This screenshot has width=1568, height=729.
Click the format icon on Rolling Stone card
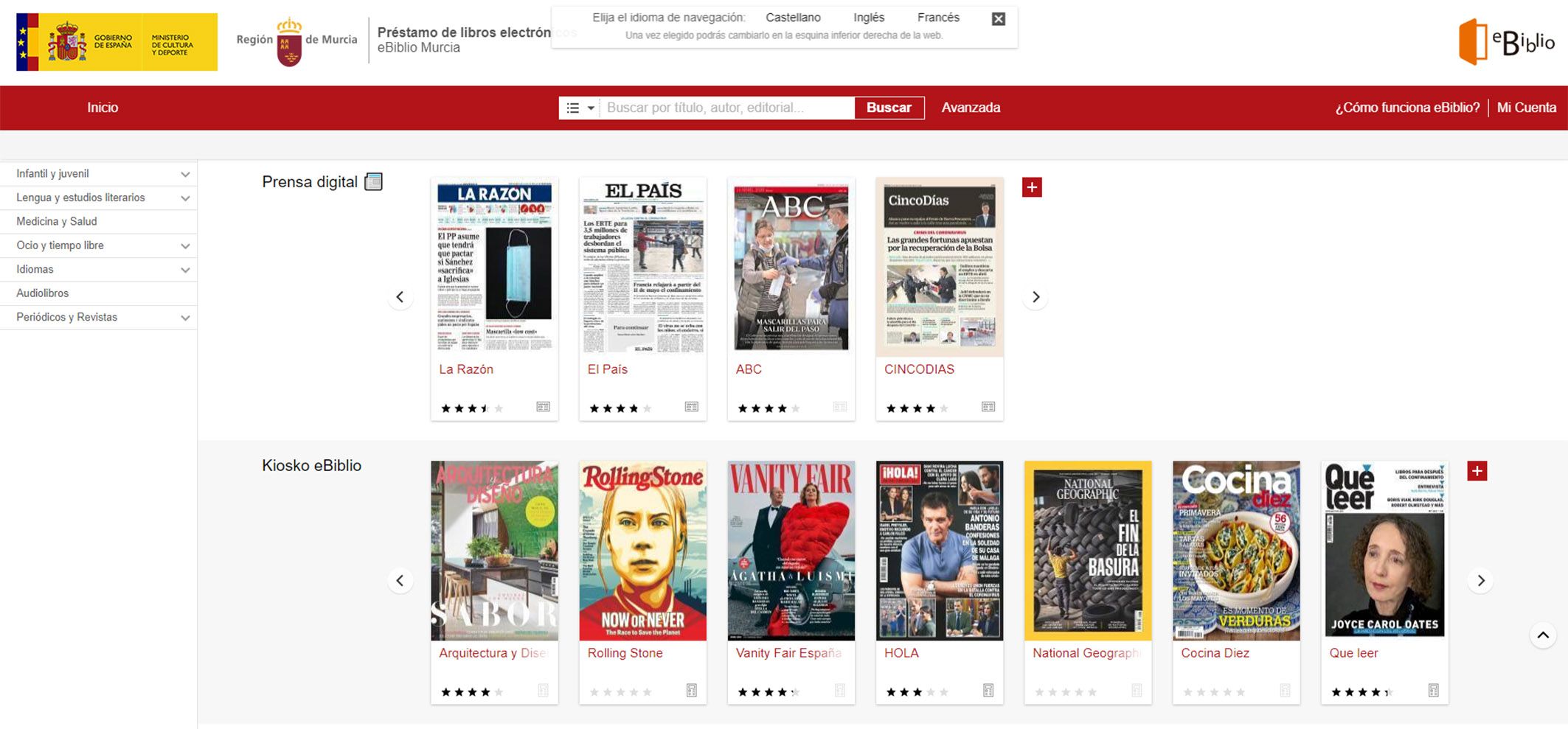(x=691, y=691)
